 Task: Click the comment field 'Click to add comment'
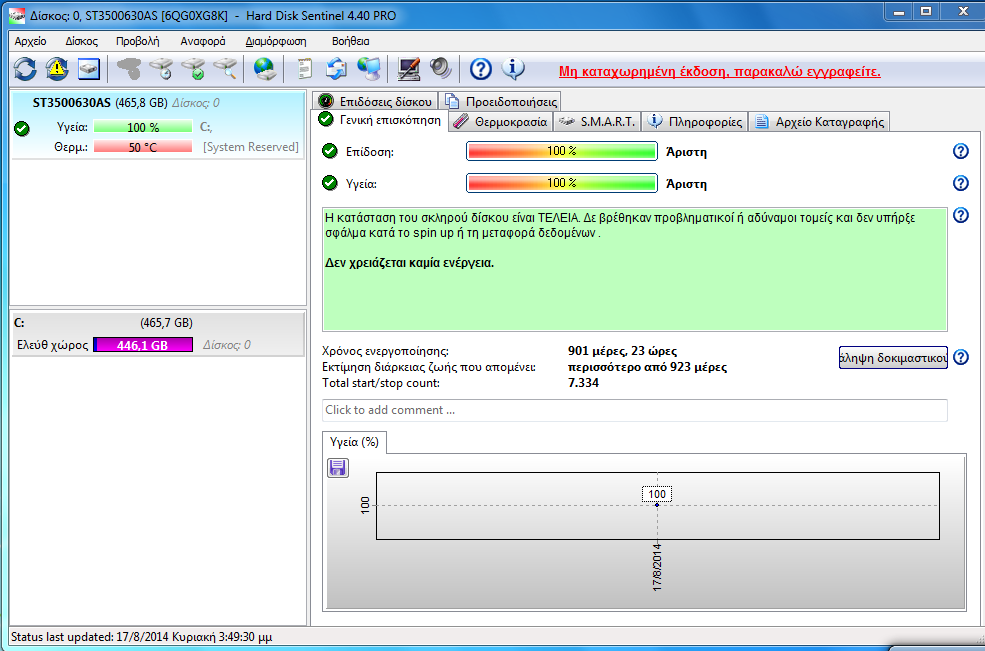pyautogui.click(x=634, y=410)
